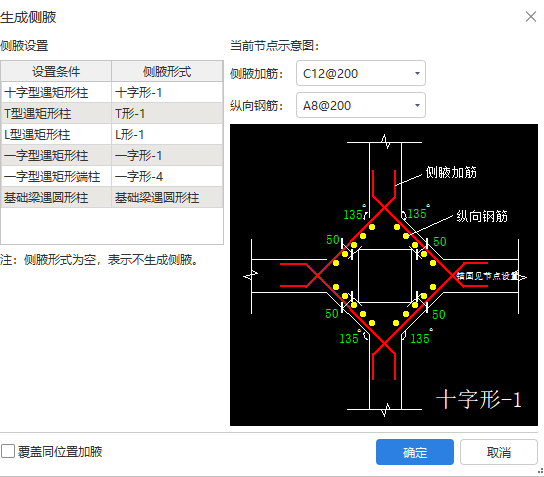The image size is (544, 477).
Task: Click the 纵向钢筋 label in diagram
Action: 482,216
